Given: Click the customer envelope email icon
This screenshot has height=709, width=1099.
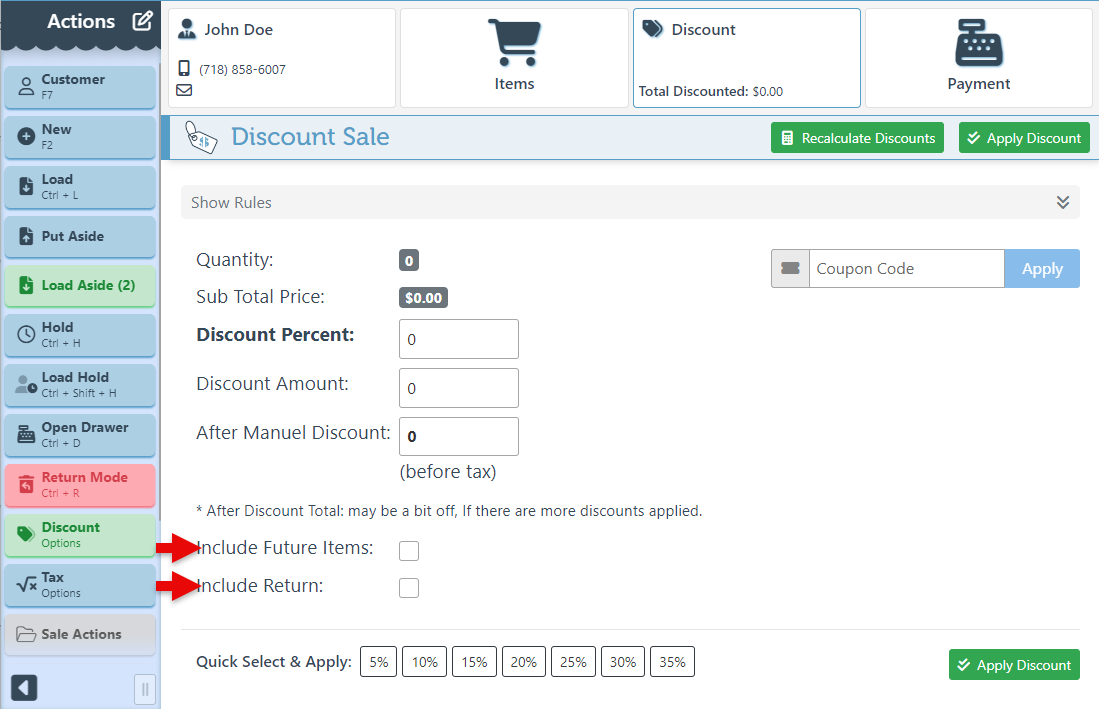Looking at the screenshot, I should pyautogui.click(x=185, y=90).
